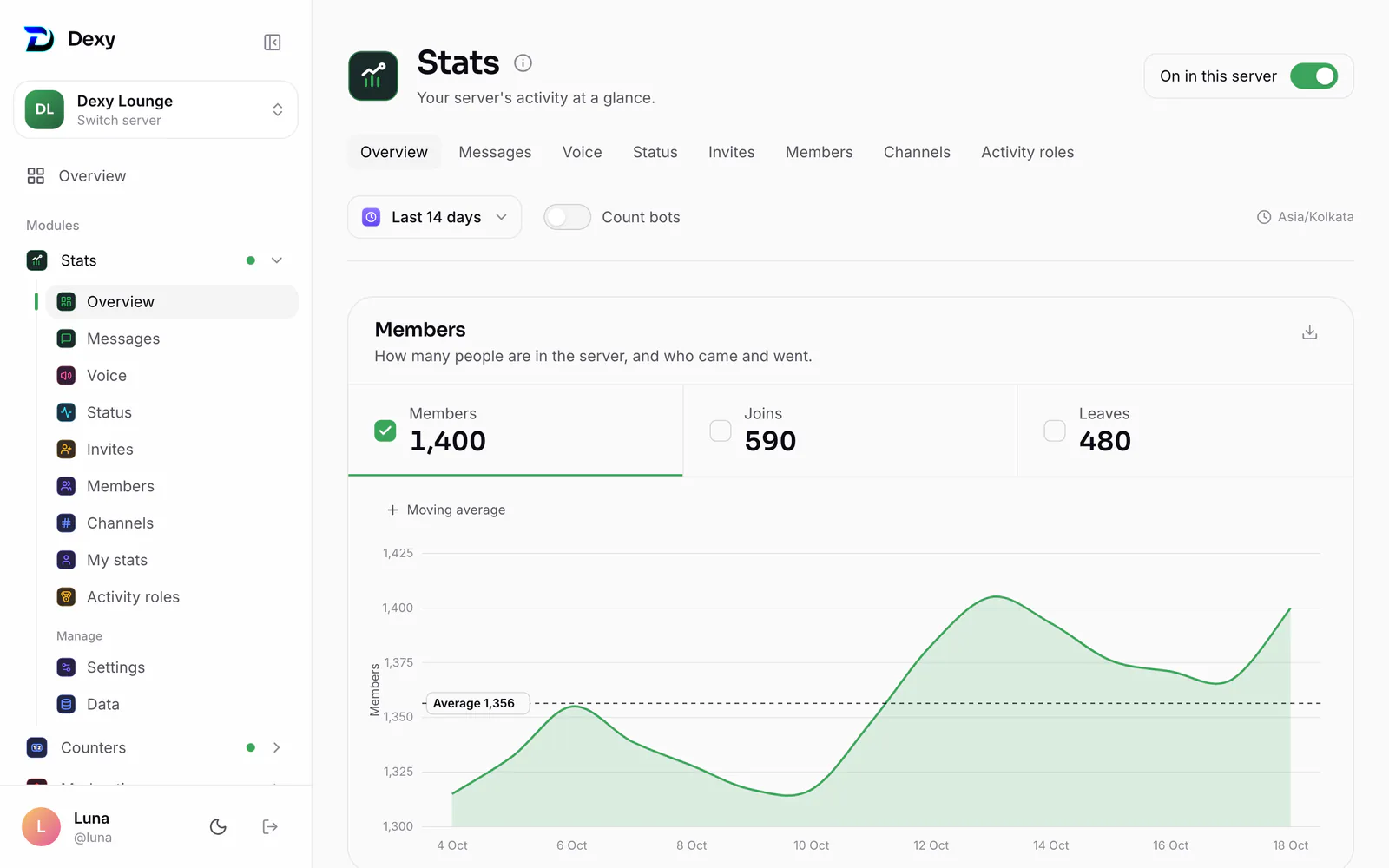1389x868 pixels.
Task: Open the Voice sidebar item
Action: pyautogui.click(x=172, y=376)
